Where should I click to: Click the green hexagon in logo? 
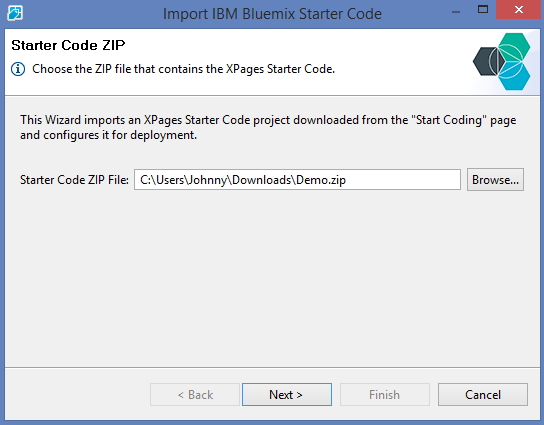point(515,47)
